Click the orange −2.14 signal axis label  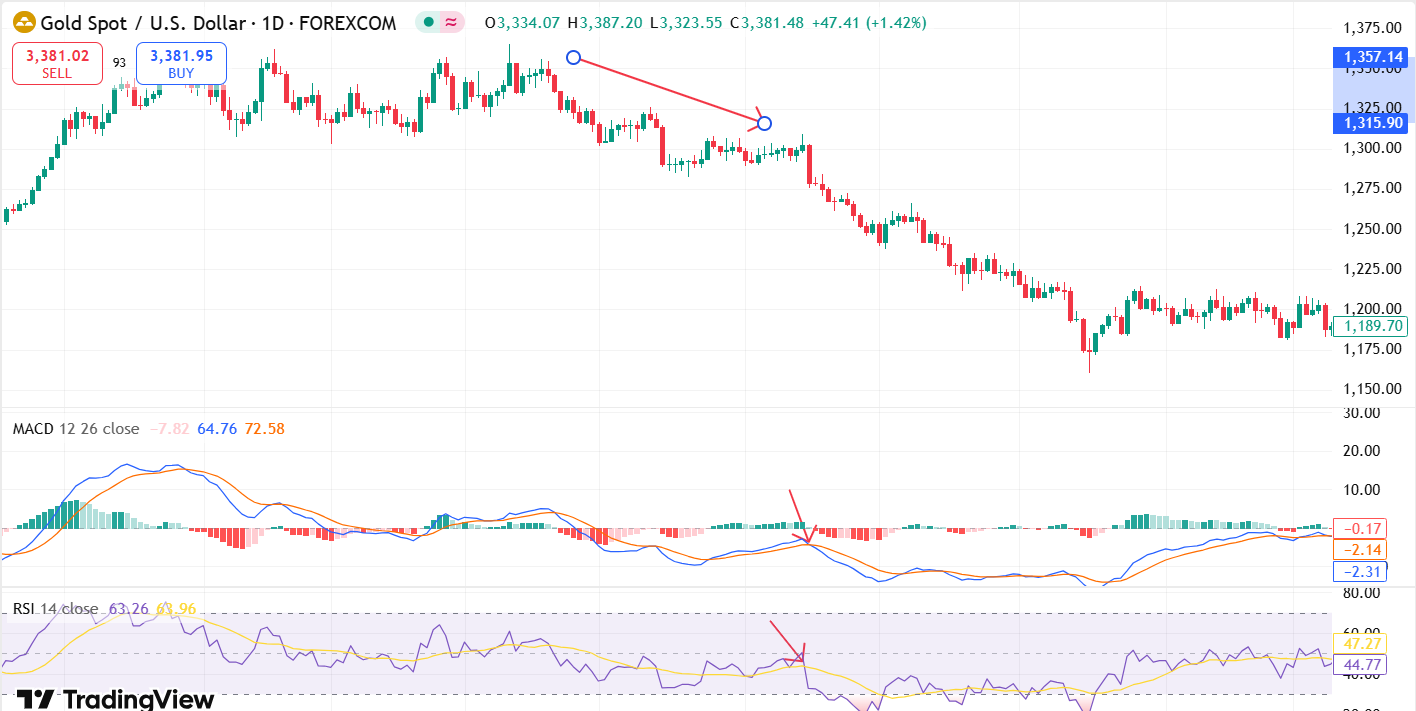[x=1360, y=550]
